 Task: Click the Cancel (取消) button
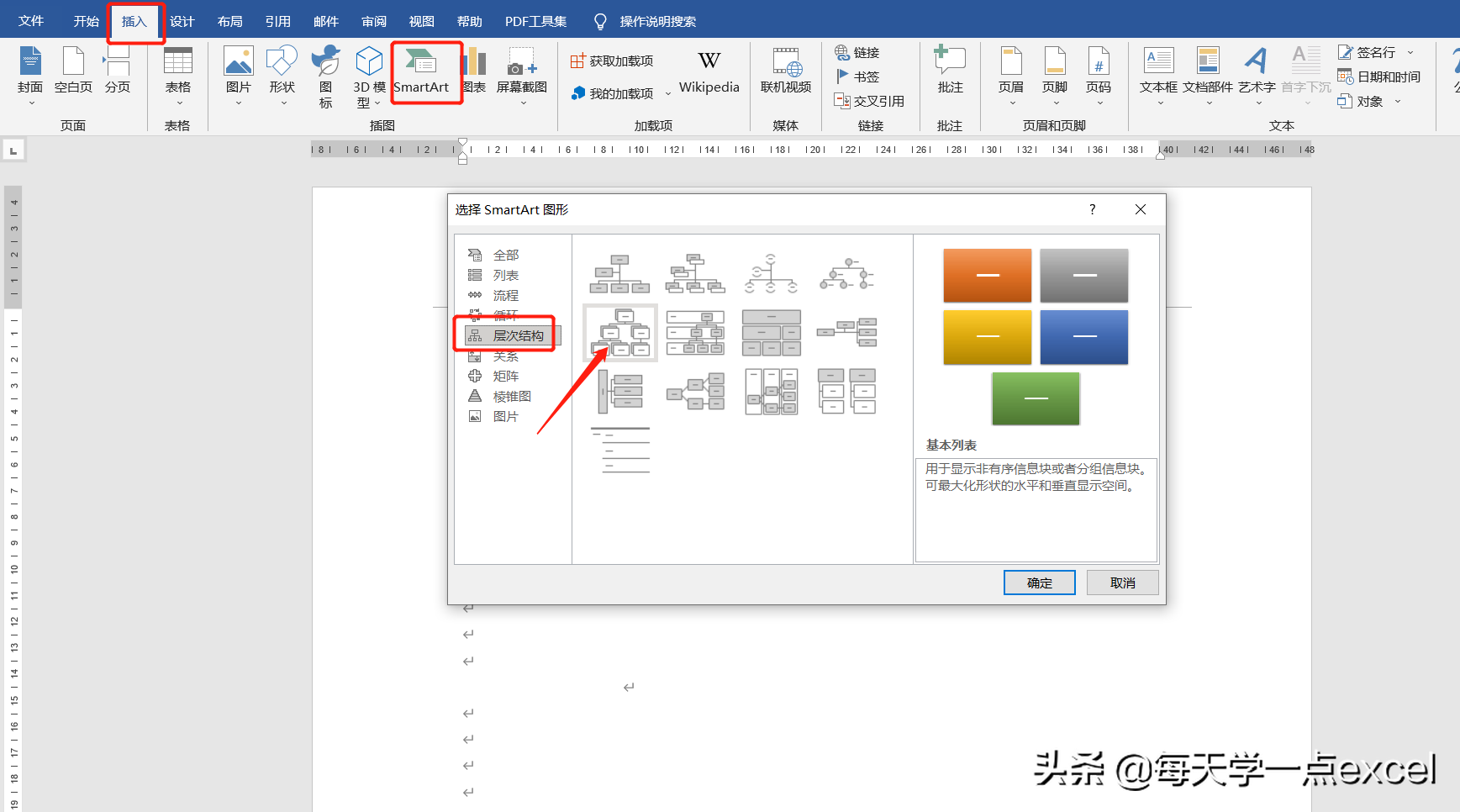pyautogui.click(x=1122, y=583)
